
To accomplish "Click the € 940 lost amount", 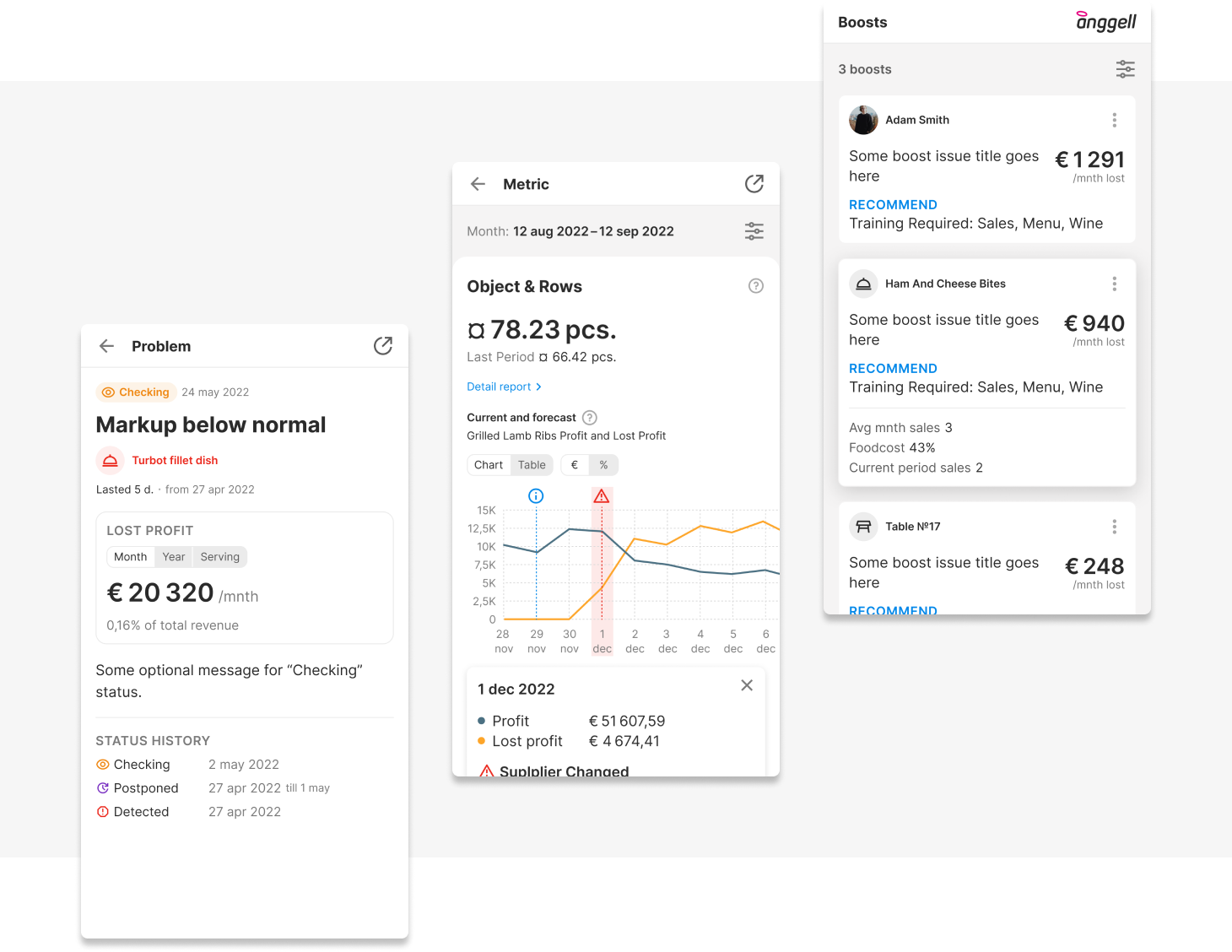I will click(1094, 323).
